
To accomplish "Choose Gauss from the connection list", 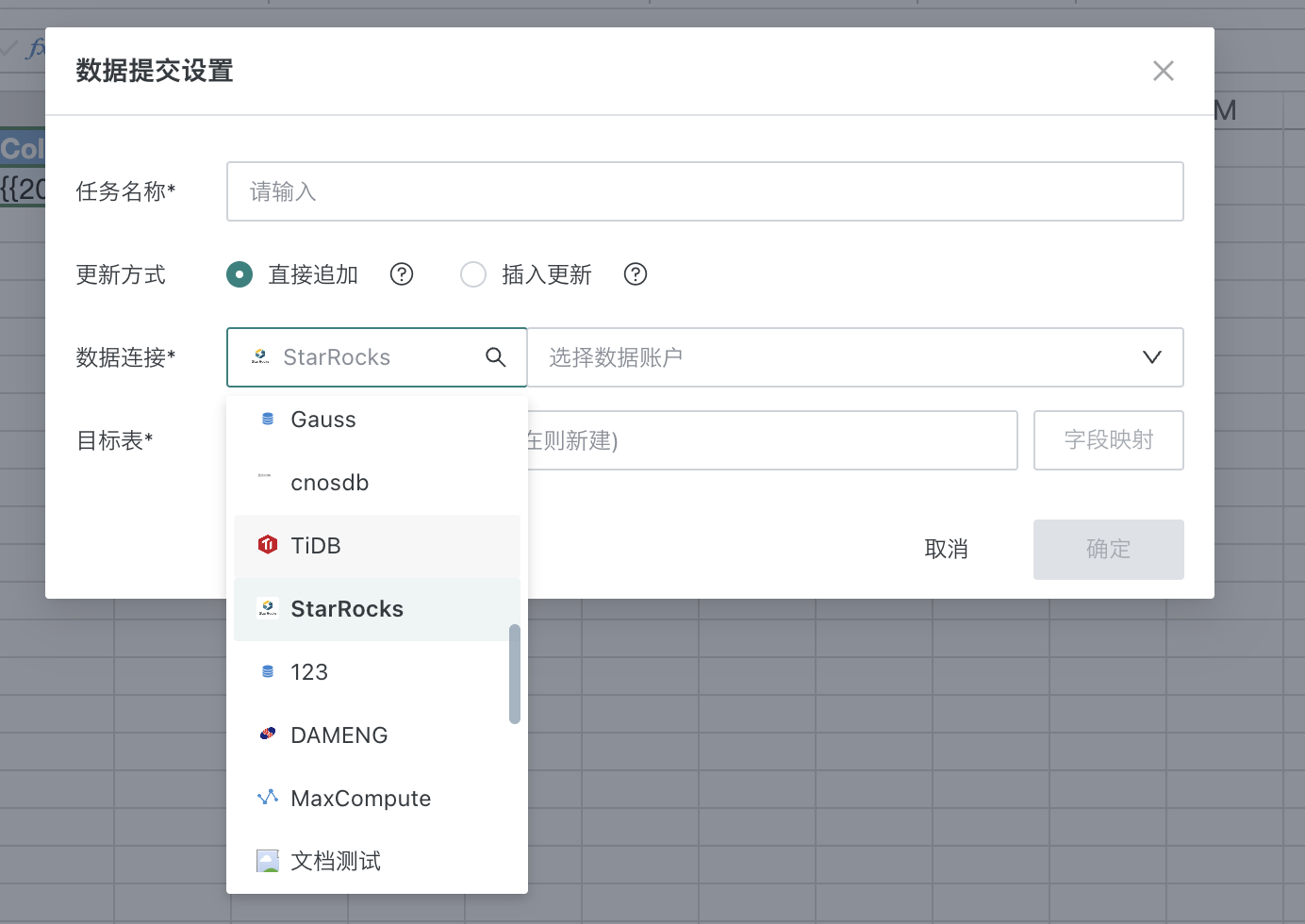I will point(377,420).
